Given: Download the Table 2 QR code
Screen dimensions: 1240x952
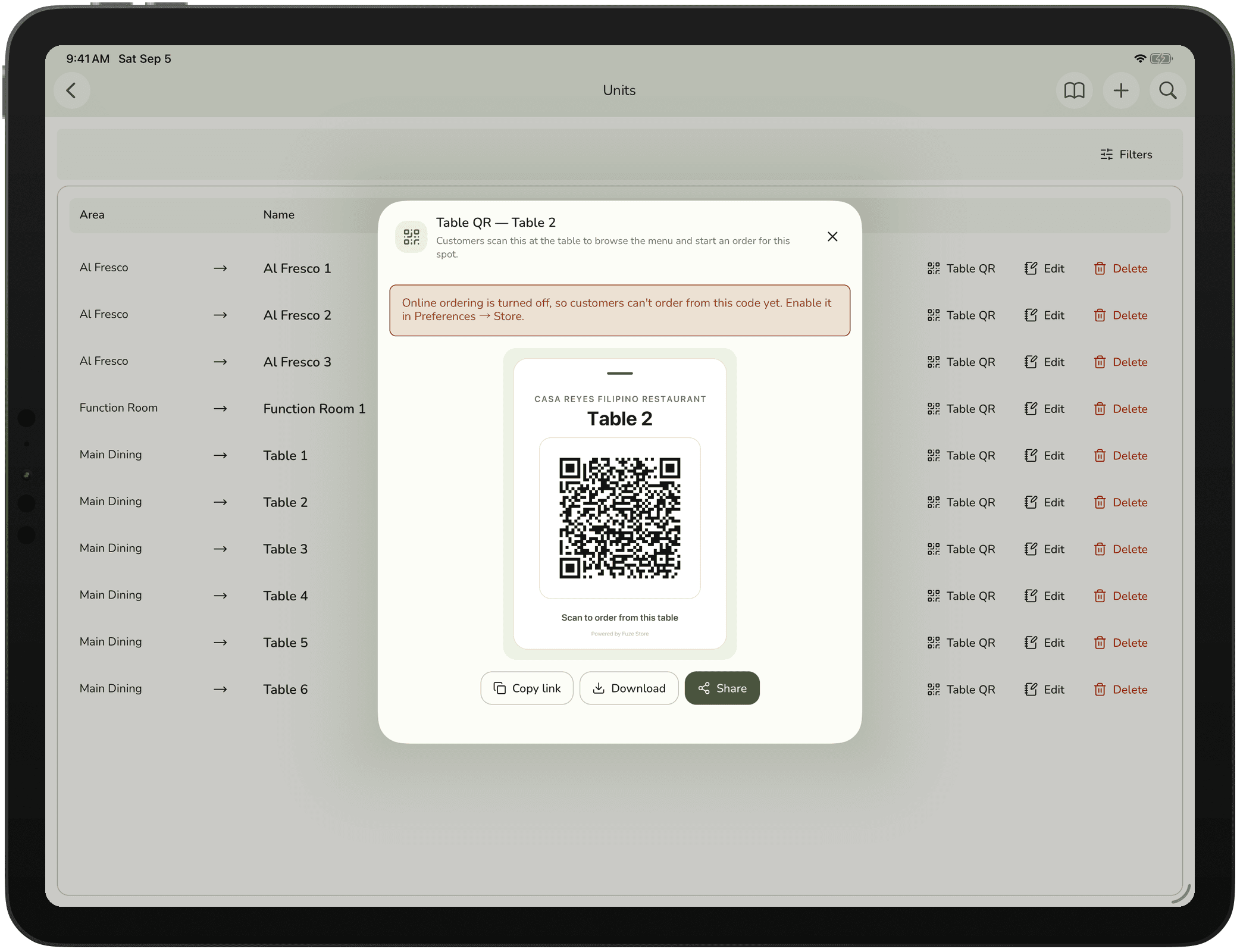Looking at the screenshot, I should click(x=629, y=688).
